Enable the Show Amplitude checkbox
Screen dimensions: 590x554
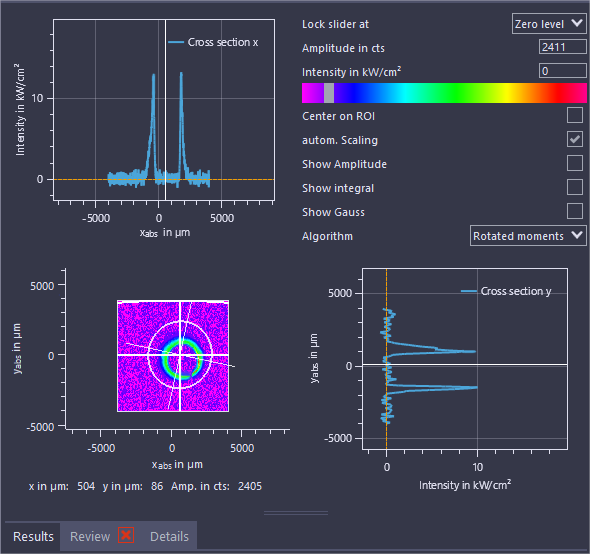click(575, 163)
